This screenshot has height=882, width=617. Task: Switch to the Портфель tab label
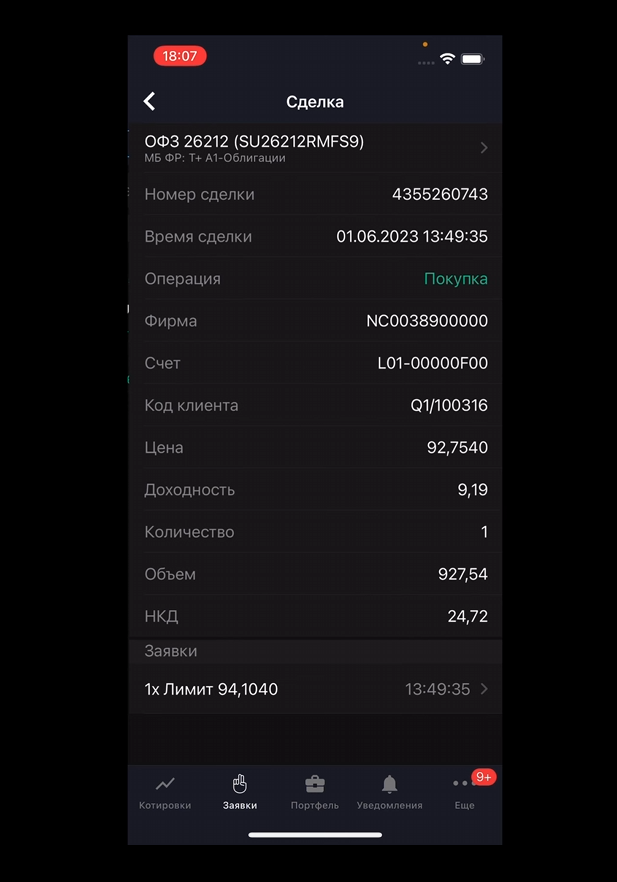pyautogui.click(x=315, y=805)
